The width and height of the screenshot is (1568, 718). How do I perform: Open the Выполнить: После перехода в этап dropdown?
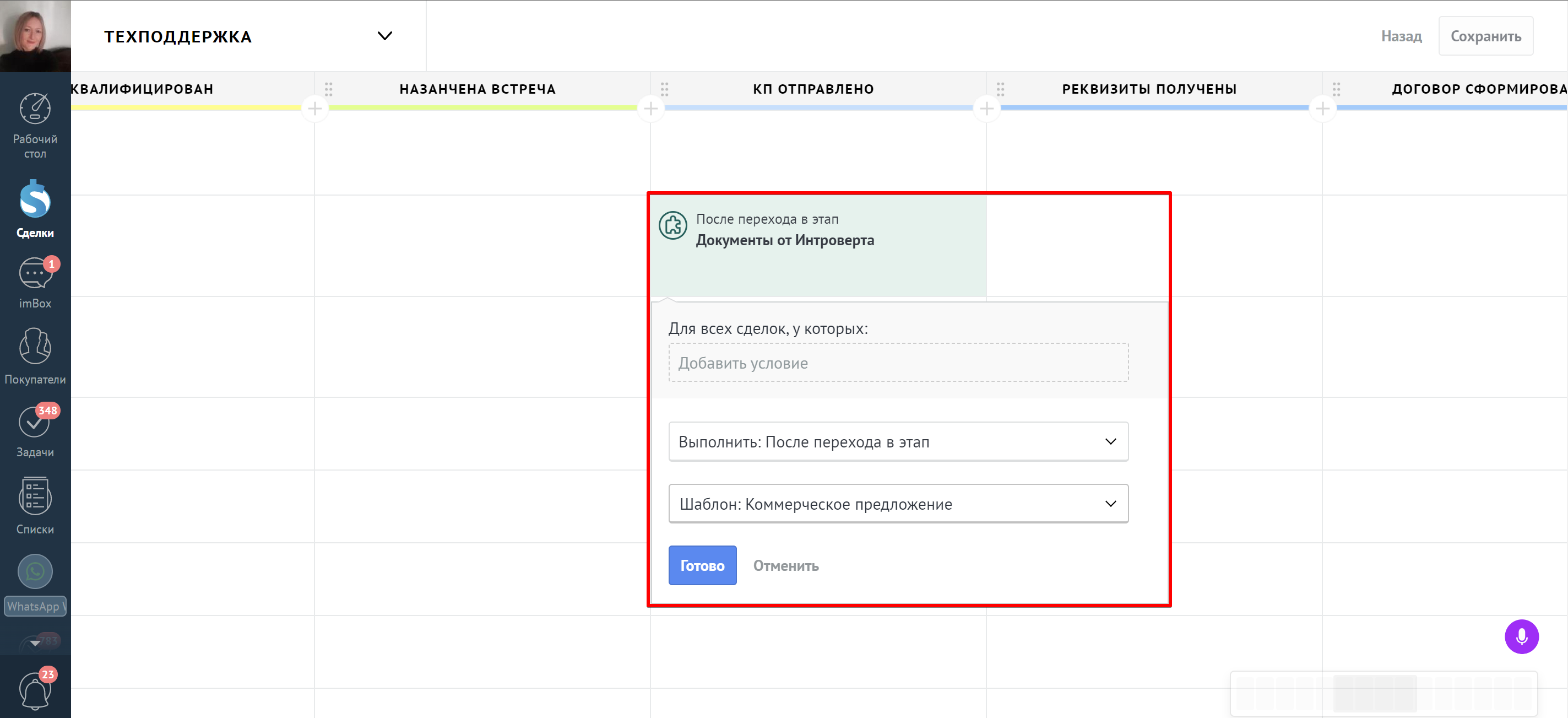click(898, 441)
